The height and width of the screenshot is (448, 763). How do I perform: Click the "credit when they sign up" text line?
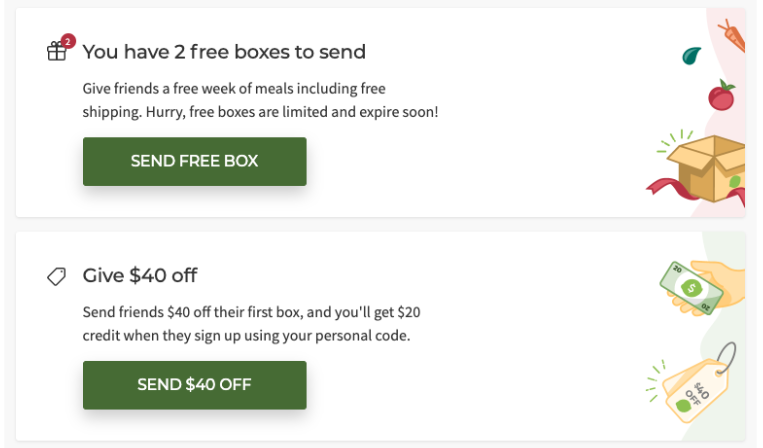246,335
